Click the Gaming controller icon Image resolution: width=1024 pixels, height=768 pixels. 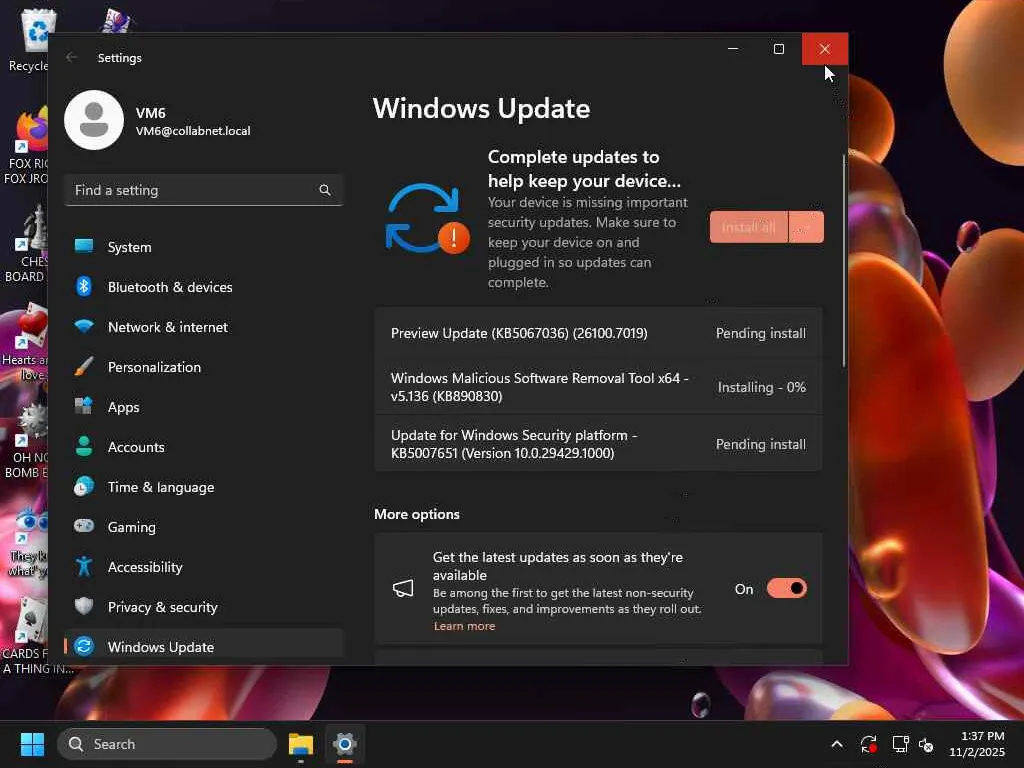point(84,526)
